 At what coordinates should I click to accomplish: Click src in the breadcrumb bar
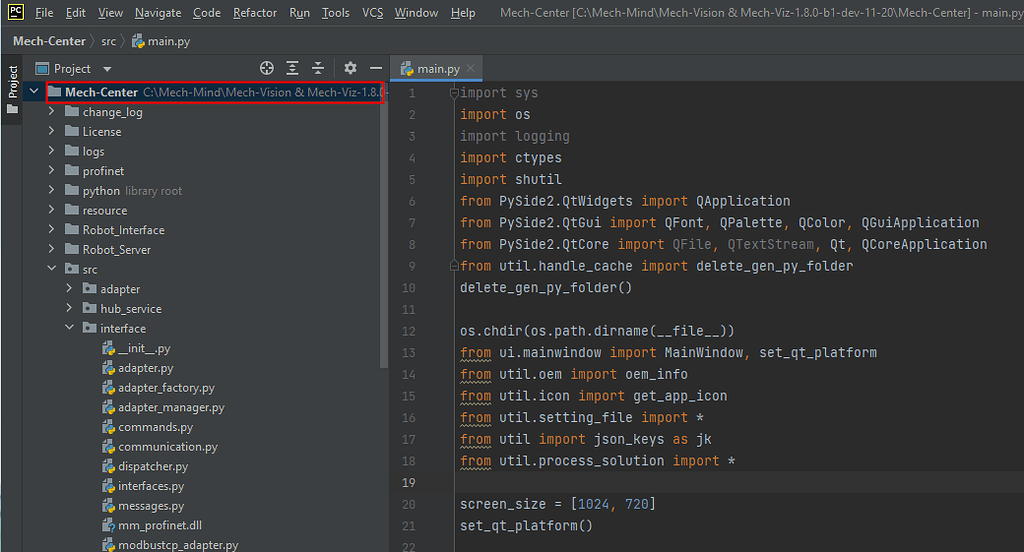click(x=108, y=41)
